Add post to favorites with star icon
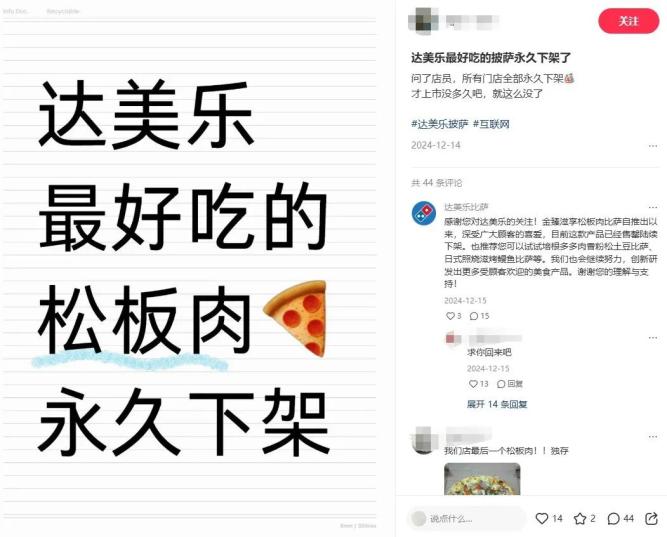The image size is (667, 537). click(x=580, y=518)
